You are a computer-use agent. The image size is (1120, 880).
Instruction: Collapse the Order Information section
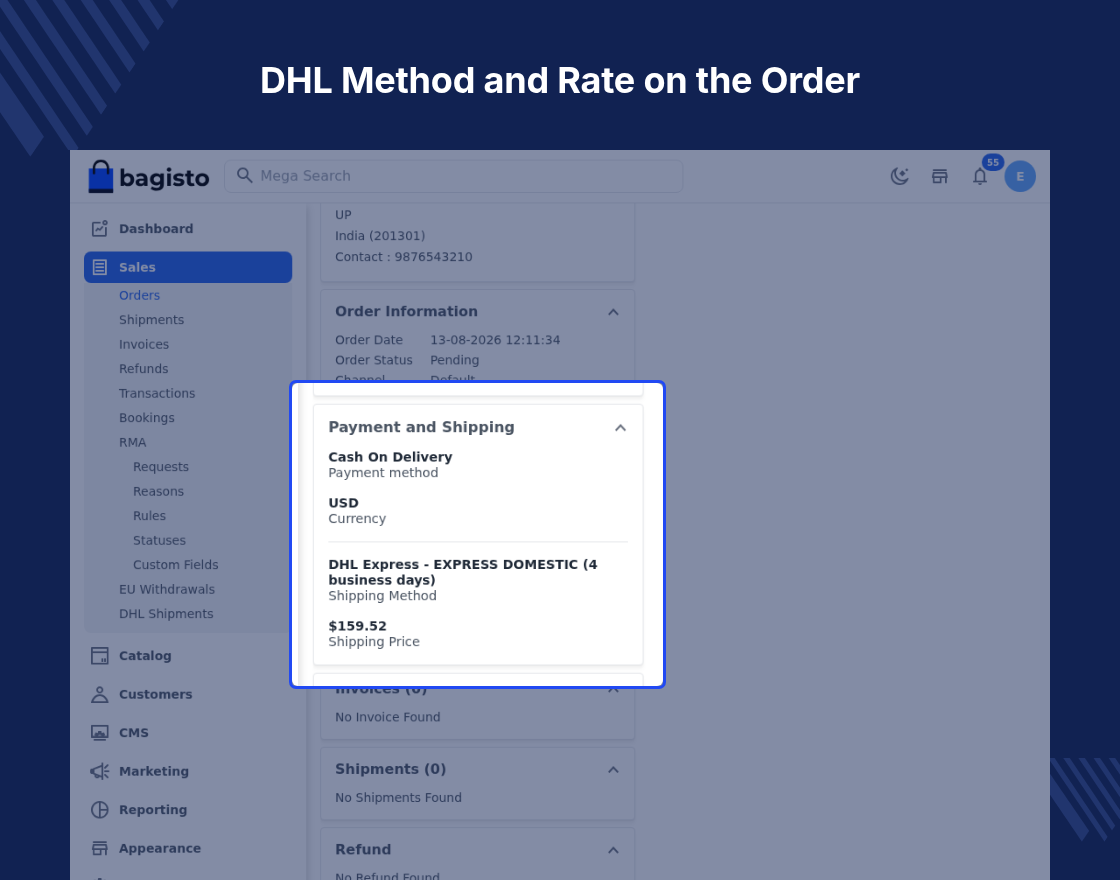click(613, 312)
